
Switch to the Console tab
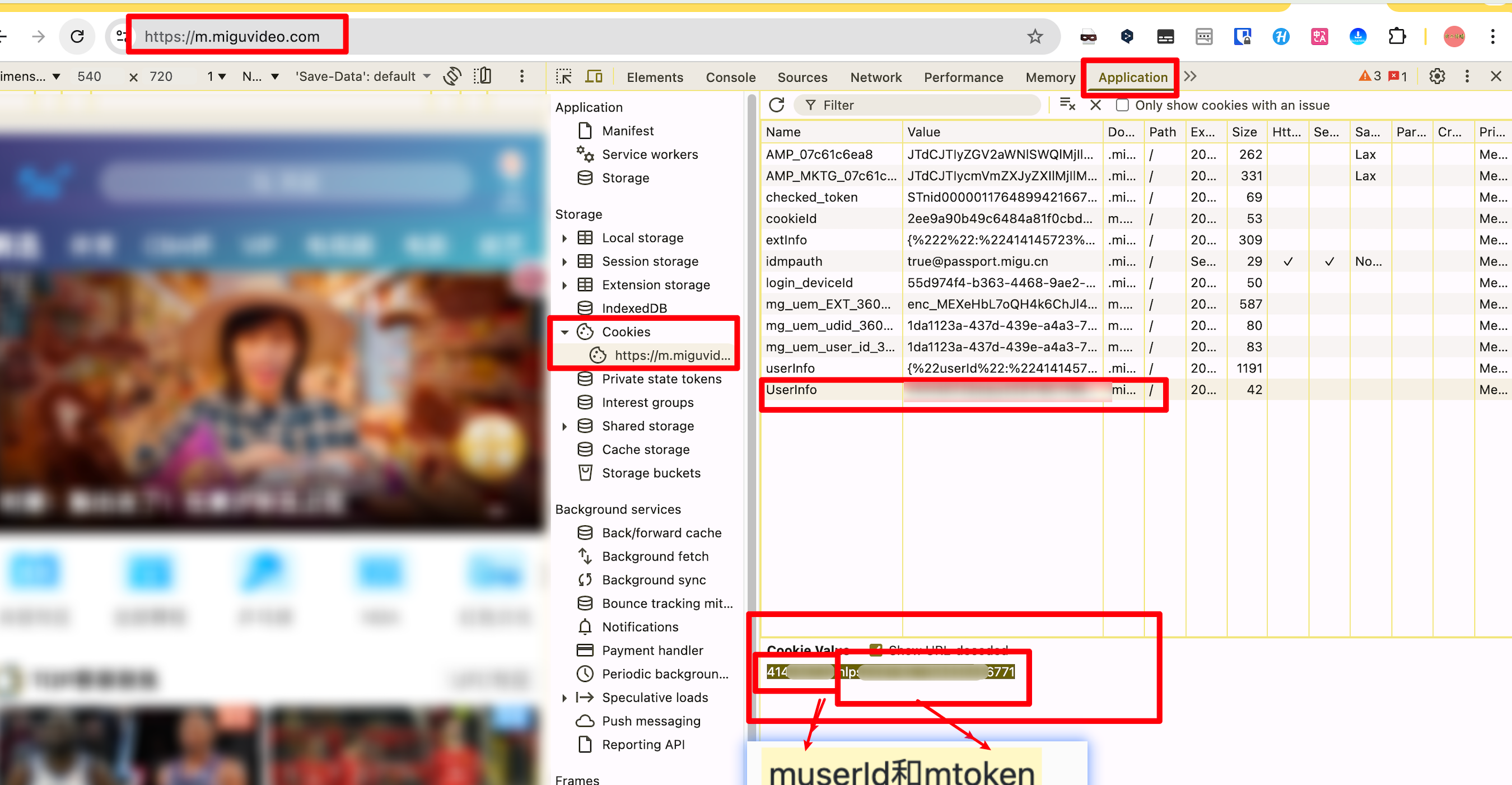(x=730, y=77)
